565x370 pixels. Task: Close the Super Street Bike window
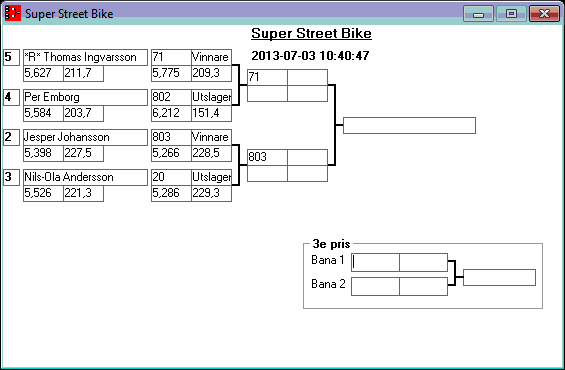click(x=544, y=14)
